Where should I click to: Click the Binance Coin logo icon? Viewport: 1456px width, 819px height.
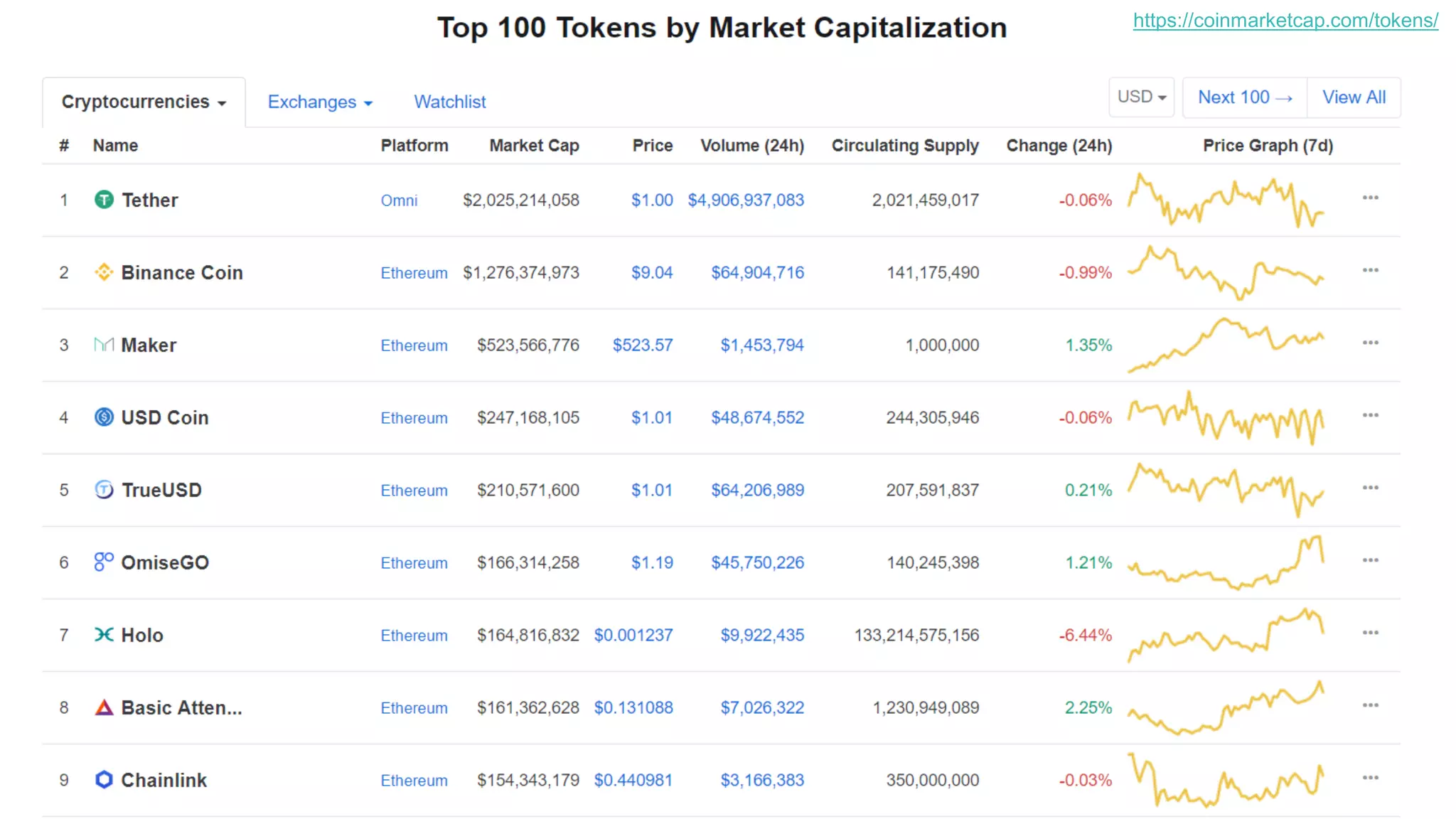pyautogui.click(x=104, y=272)
